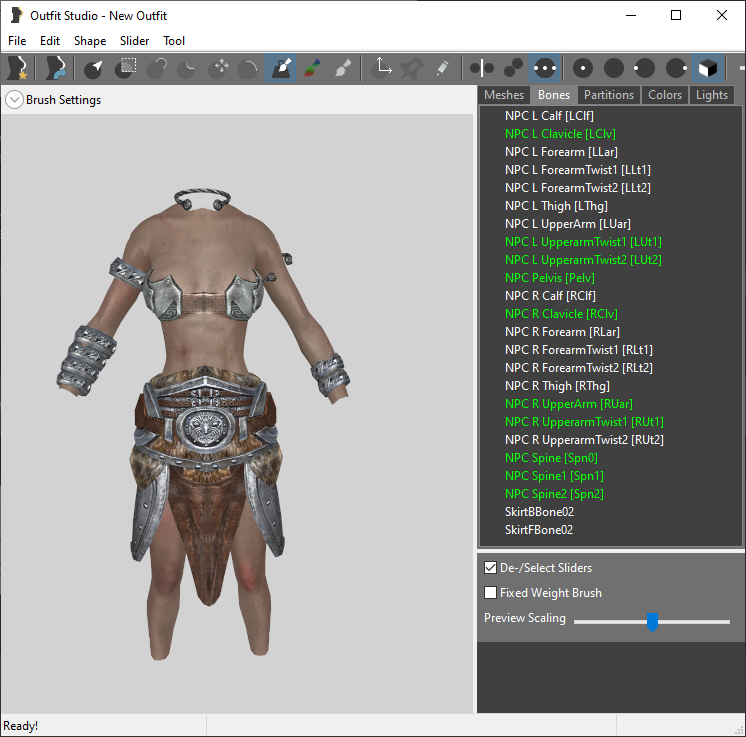Collapse the Brush Settings panel
746x737 pixels.
(14, 100)
